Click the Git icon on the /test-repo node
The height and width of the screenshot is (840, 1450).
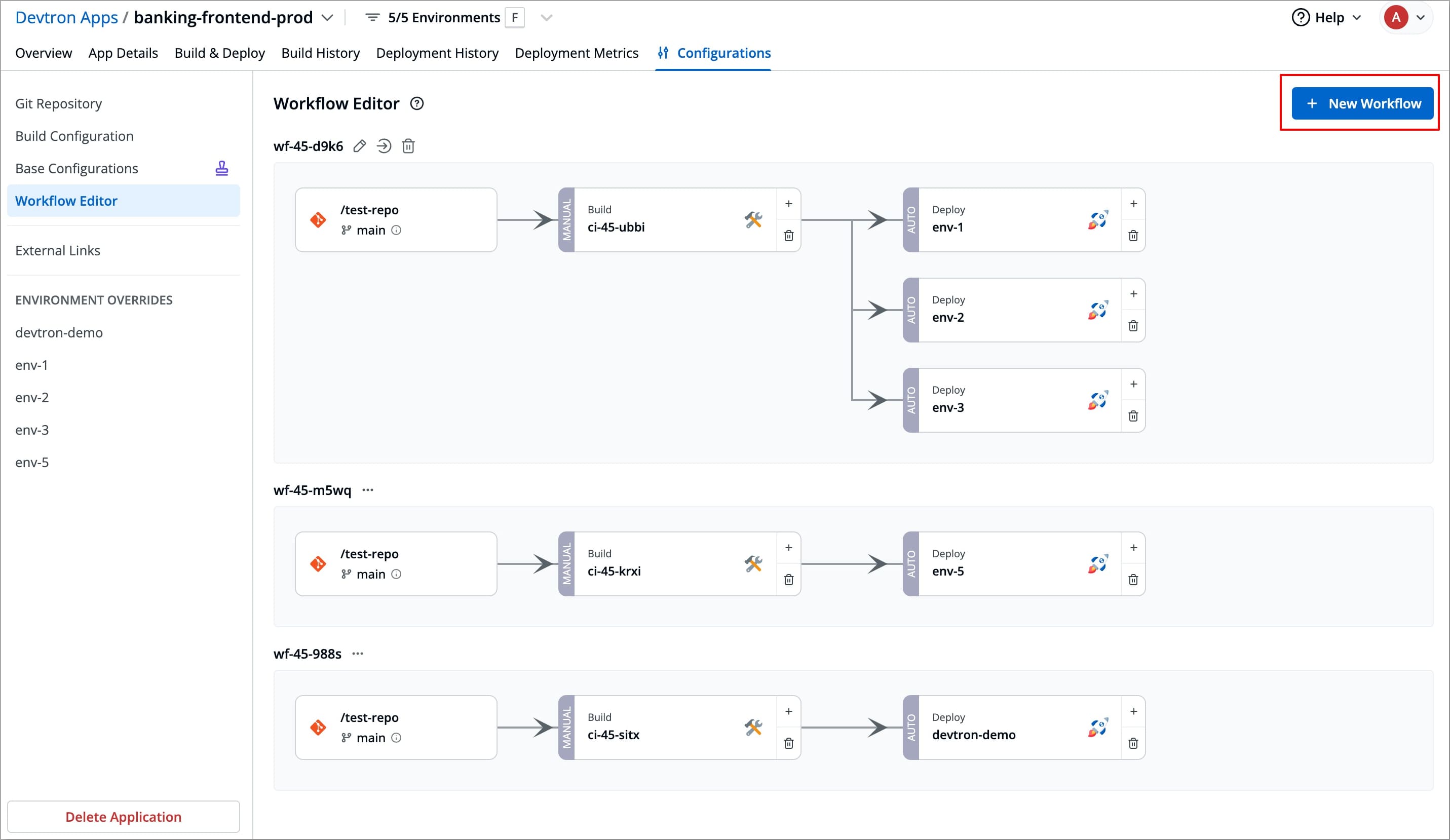(x=317, y=219)
